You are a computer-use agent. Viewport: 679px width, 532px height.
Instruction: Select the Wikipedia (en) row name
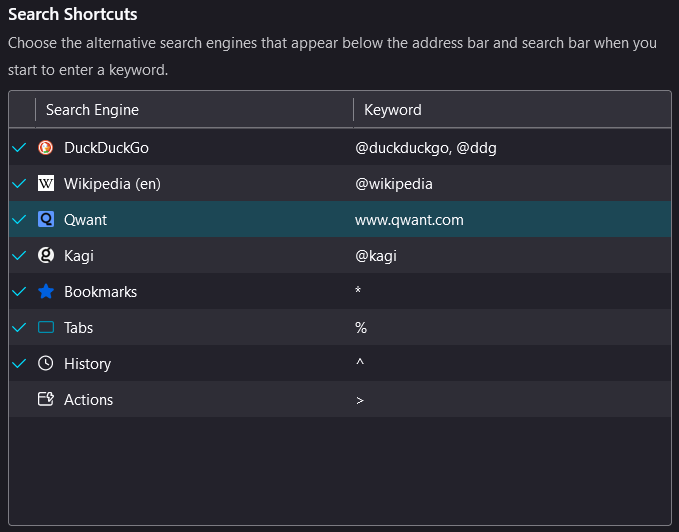(x=112, y=184)
